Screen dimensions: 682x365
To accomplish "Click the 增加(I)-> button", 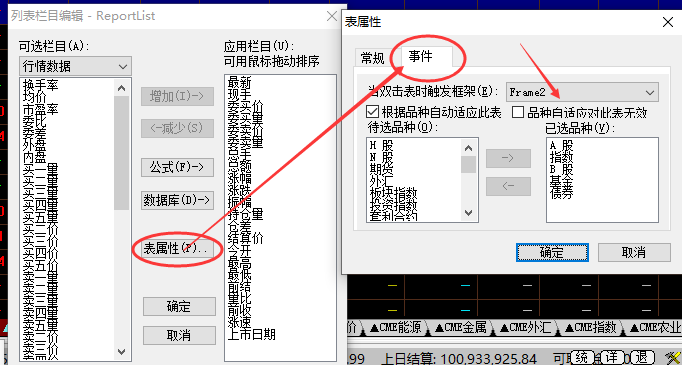I will point(177,96).
